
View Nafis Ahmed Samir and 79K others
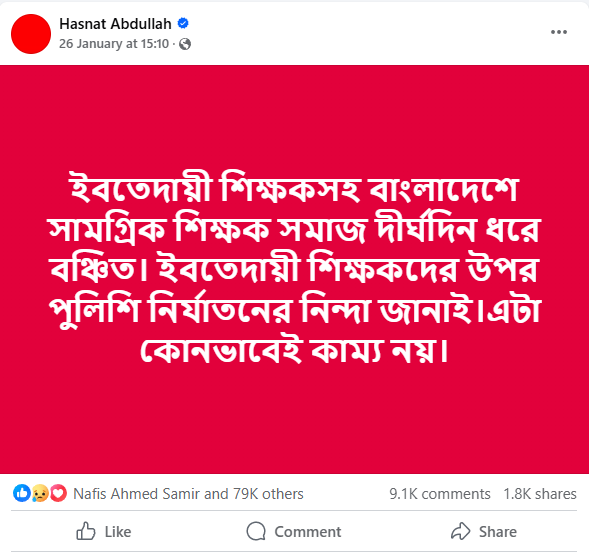[x=188, y=494]
